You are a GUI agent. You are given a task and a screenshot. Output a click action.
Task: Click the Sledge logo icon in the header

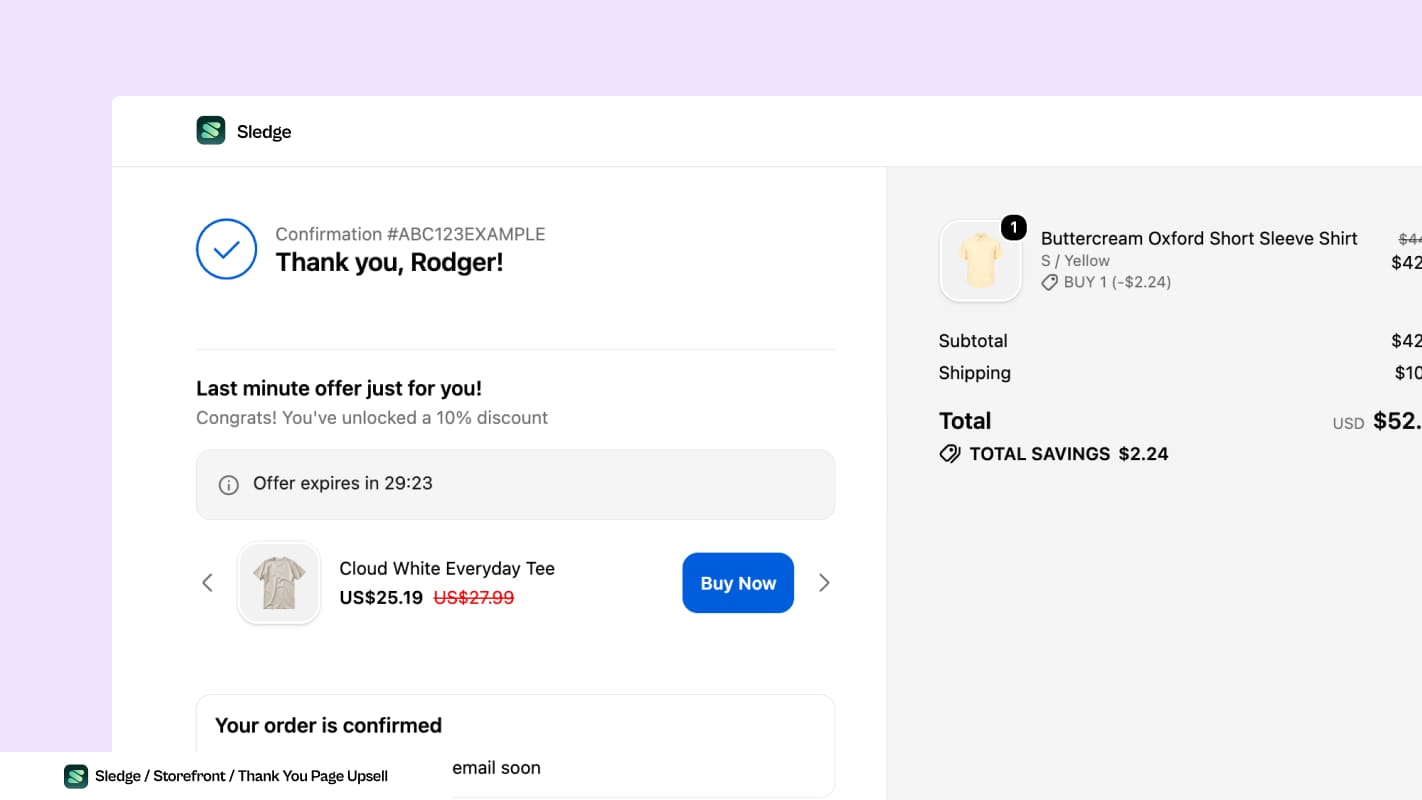click(211, 131)
